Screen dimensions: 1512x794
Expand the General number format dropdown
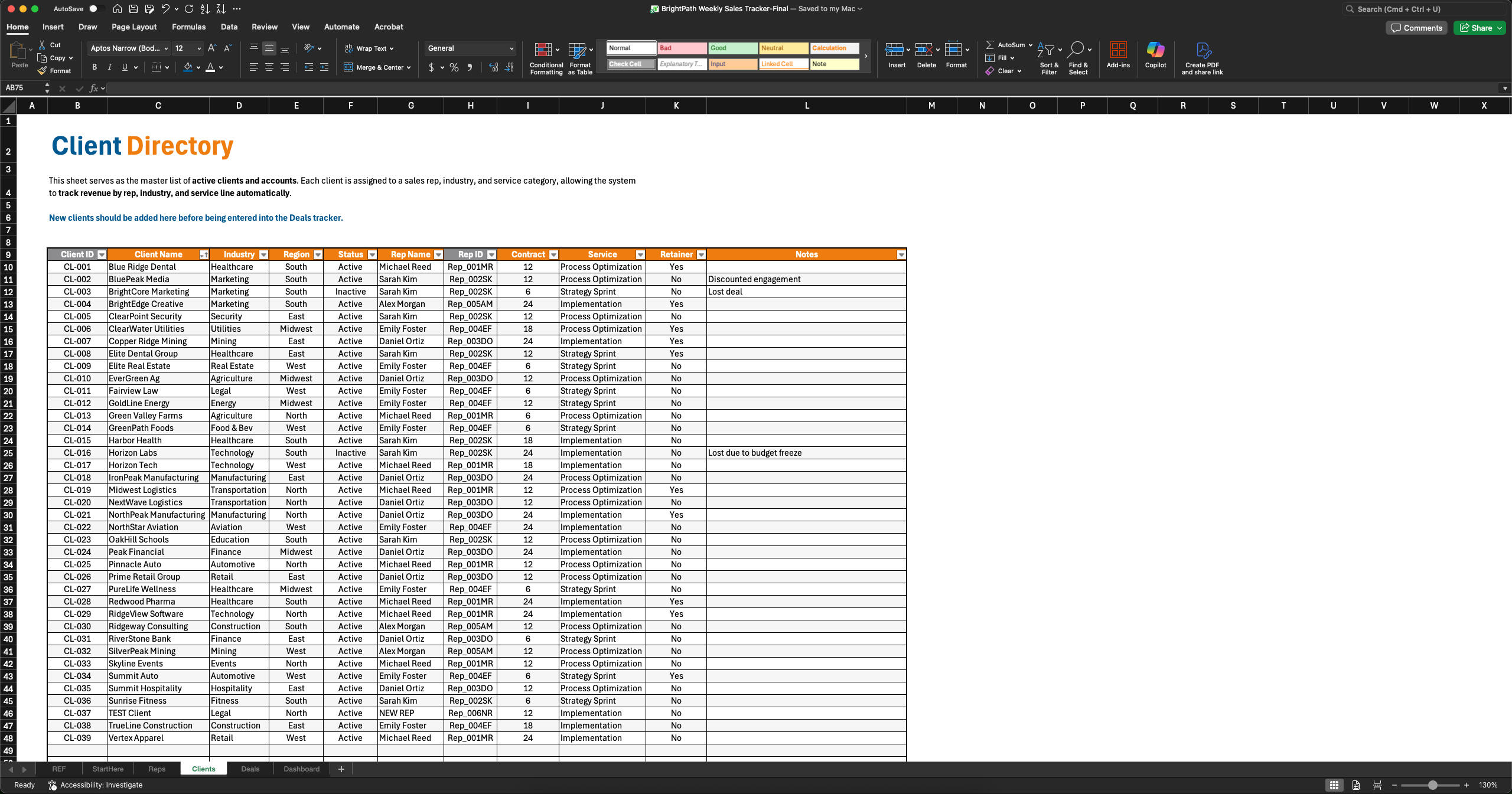(x=511, y=48)
